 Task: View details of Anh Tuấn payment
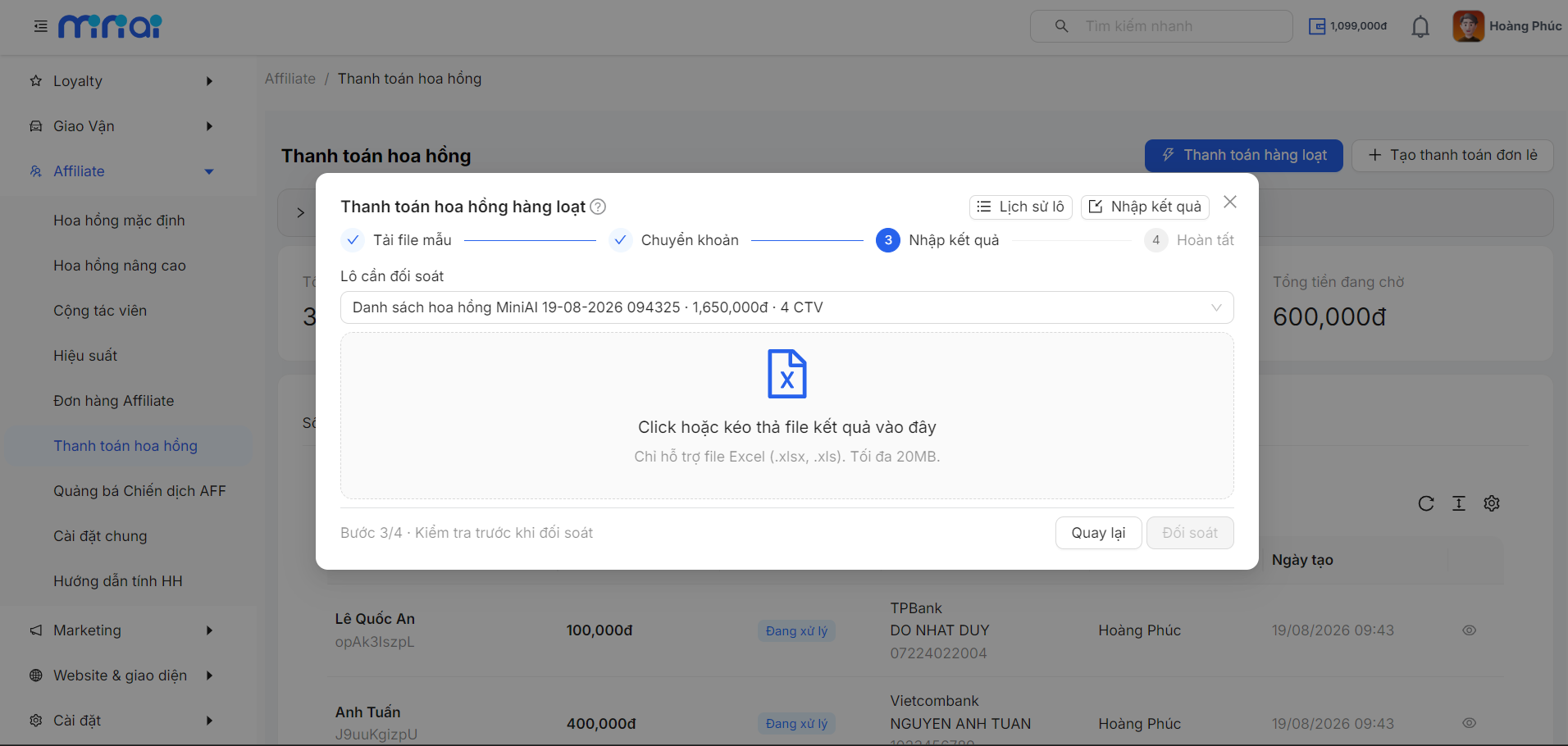pos(1469,723)
